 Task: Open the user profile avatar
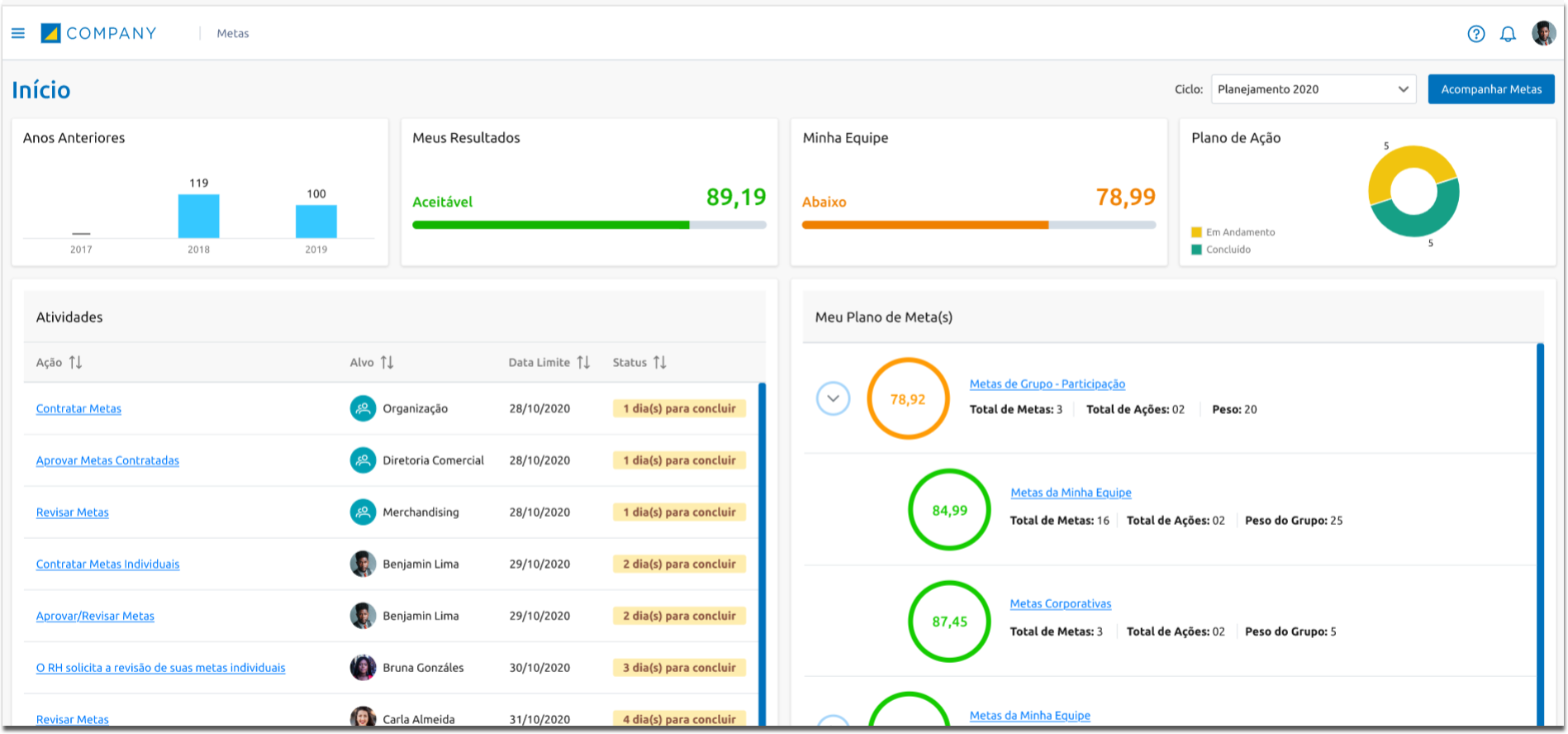tap(1542, 33)
